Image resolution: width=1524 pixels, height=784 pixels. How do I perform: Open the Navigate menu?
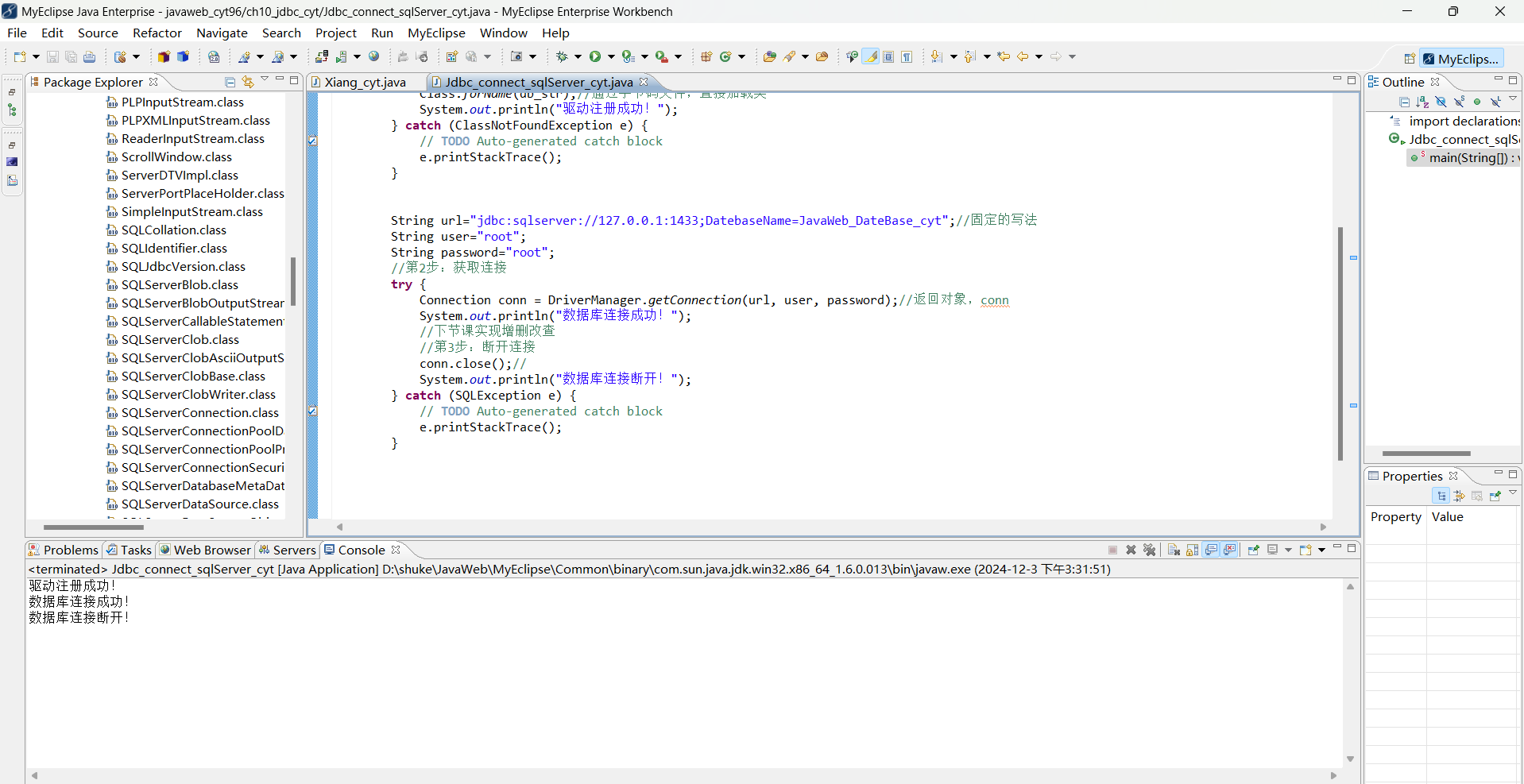[x=222, y=33]
